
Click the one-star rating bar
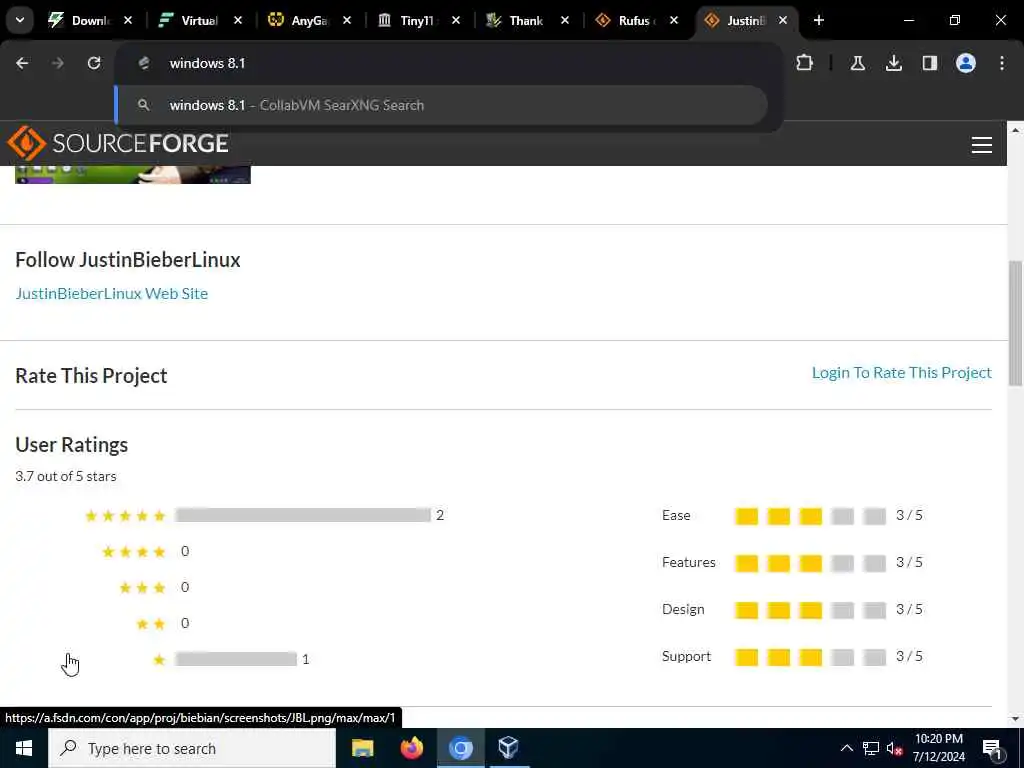236,659
